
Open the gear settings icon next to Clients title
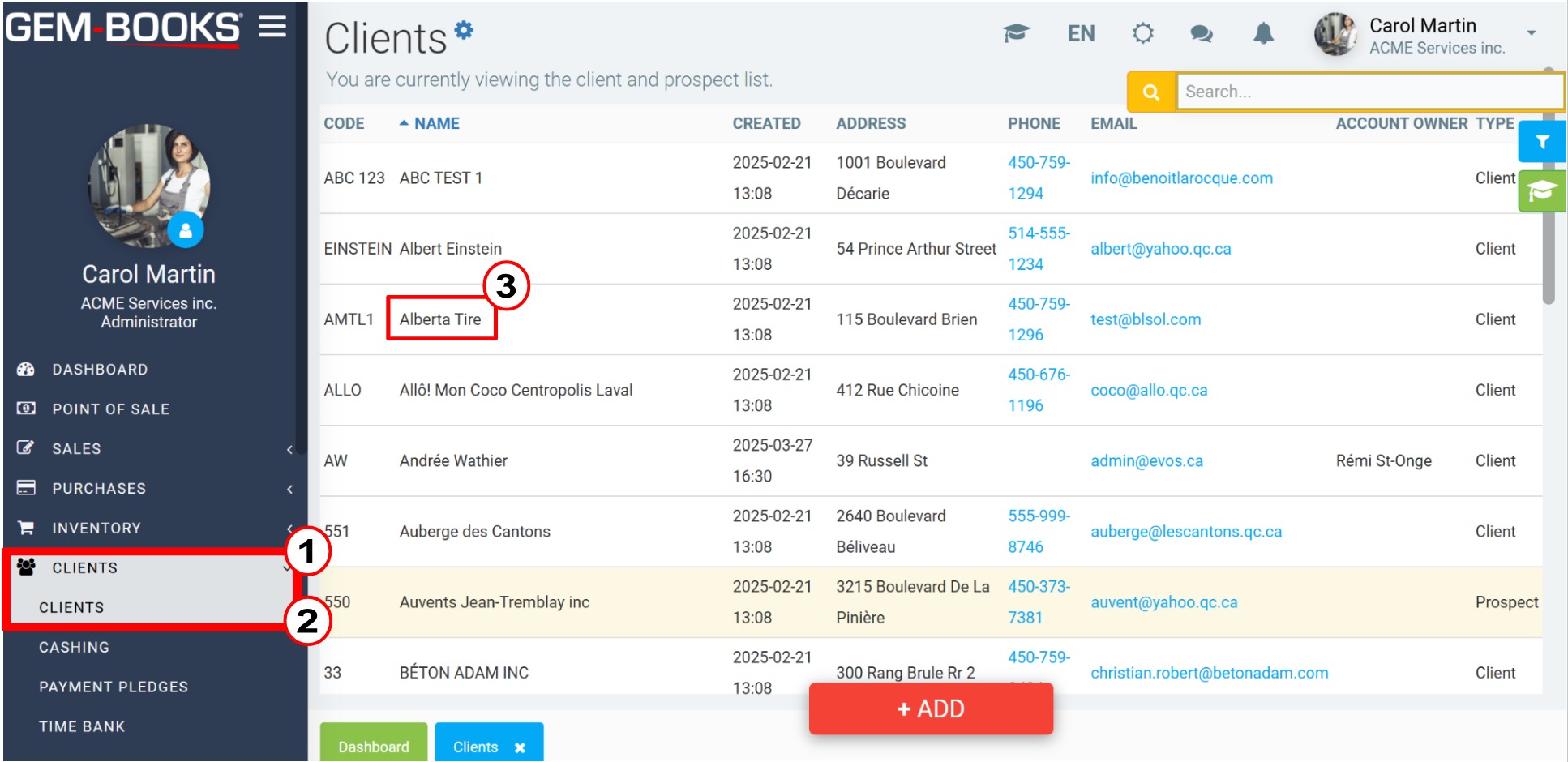click(x=464, y=30)
